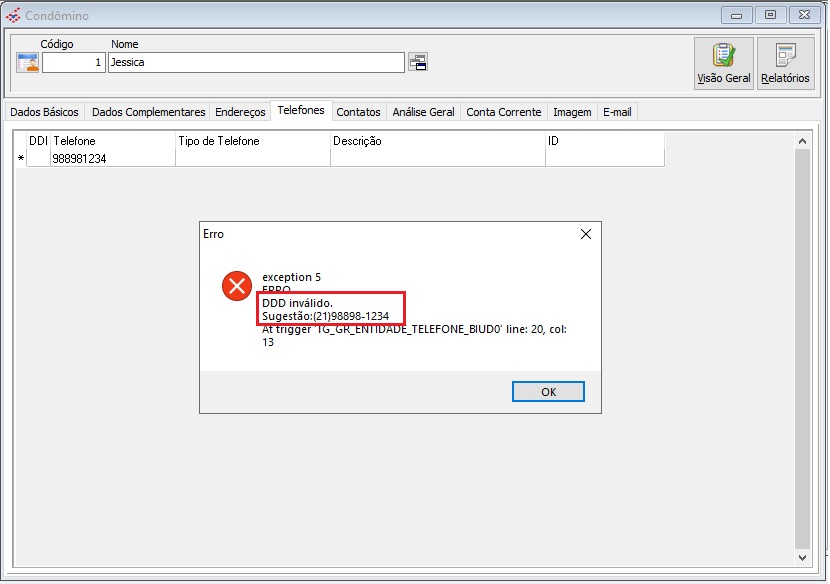Maximize the Condômino window
Image resolution: width=830 pixels, height=584 pixels.
[x=770, y=15]
